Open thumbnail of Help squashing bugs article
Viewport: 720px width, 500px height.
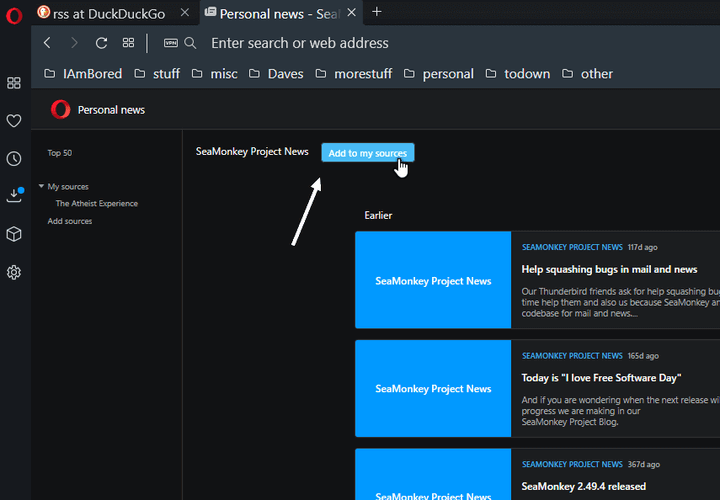[433, 280]
